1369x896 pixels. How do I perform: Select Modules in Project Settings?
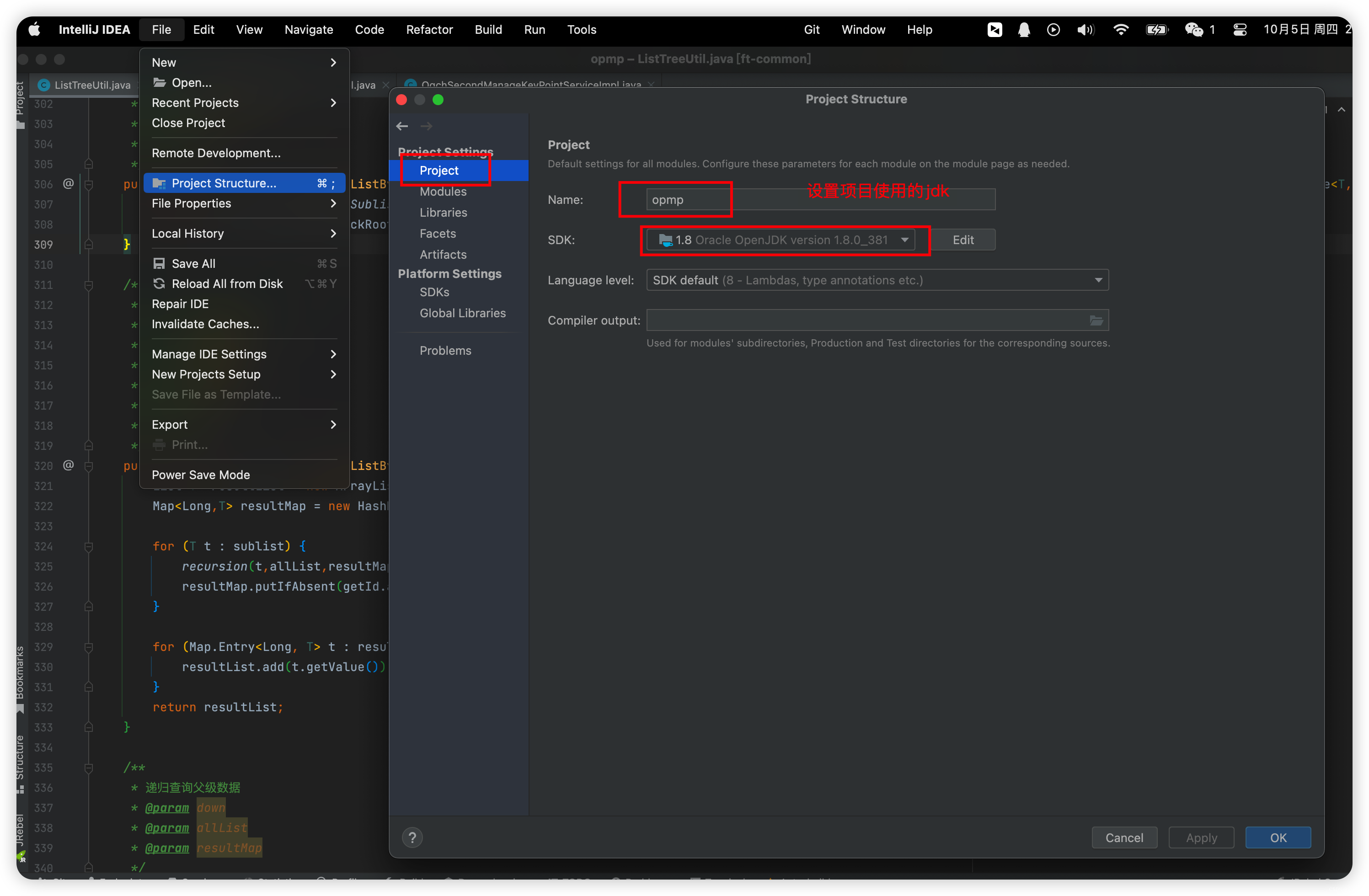click(443, 192)
